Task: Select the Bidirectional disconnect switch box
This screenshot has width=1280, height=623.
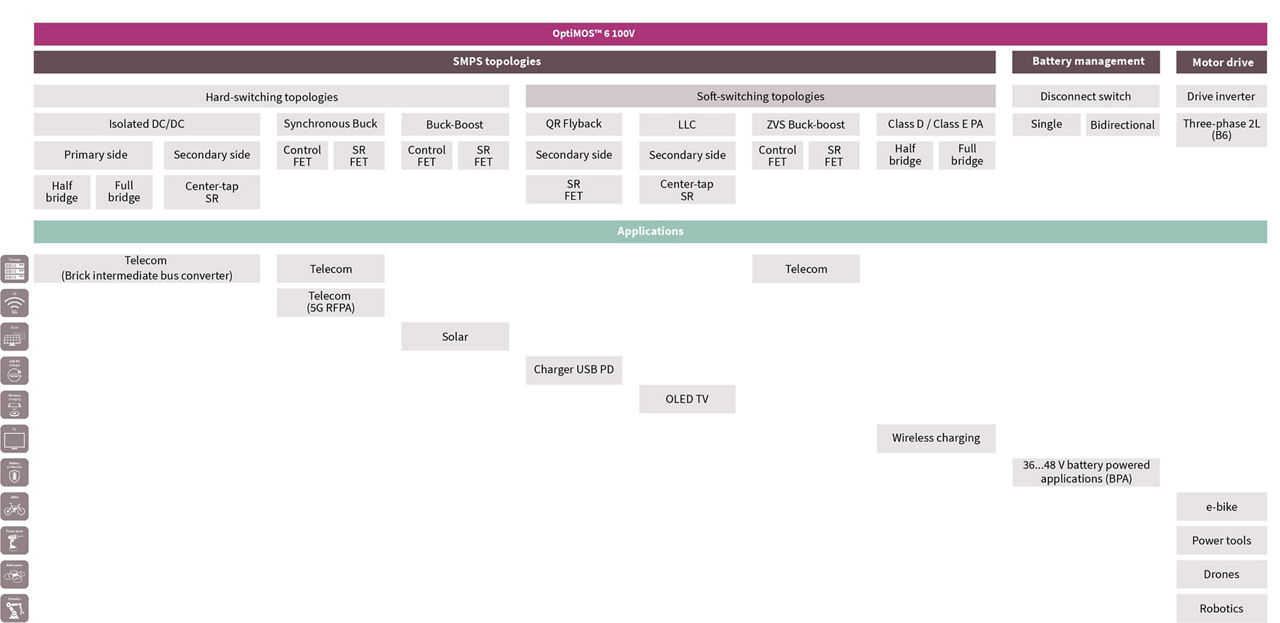Action: [x=1123, y=125]
